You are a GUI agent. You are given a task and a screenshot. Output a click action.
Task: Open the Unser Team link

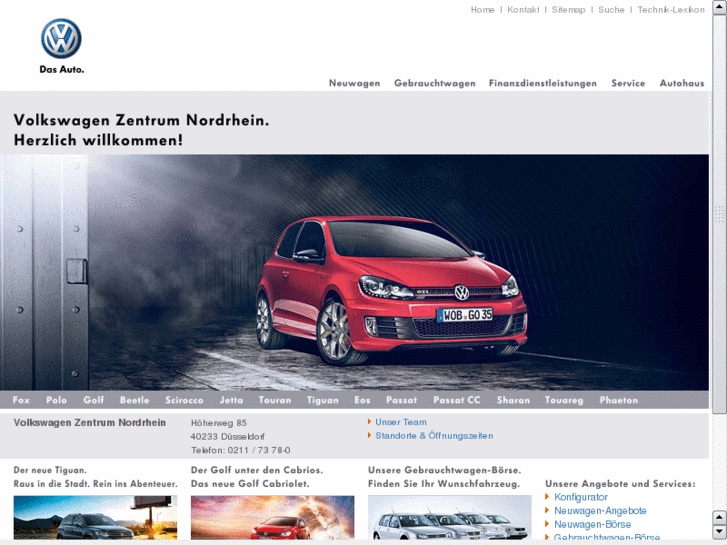point(401,422)
